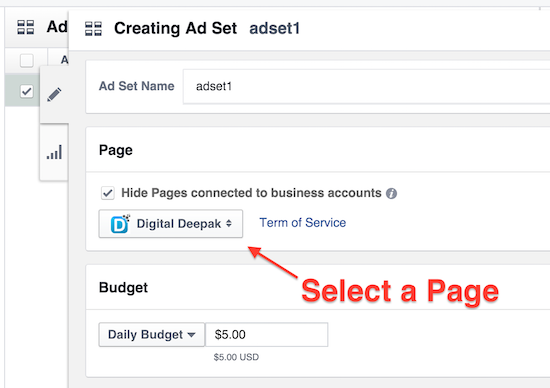Click the Digital Deepak page logo

(120, 224)
